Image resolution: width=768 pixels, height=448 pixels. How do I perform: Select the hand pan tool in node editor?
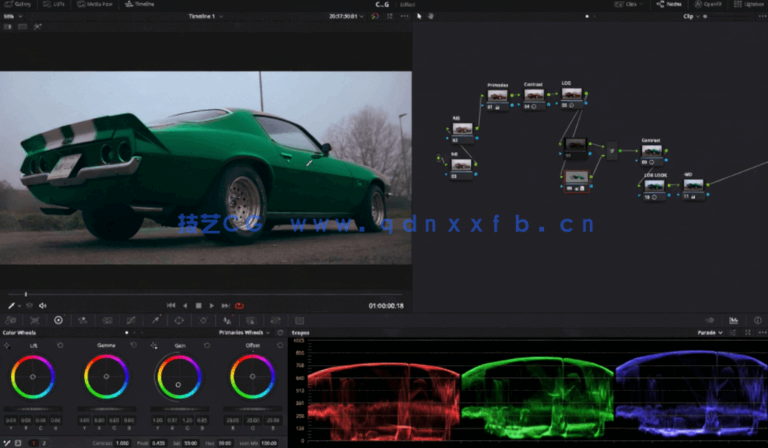tap(431, 16)
